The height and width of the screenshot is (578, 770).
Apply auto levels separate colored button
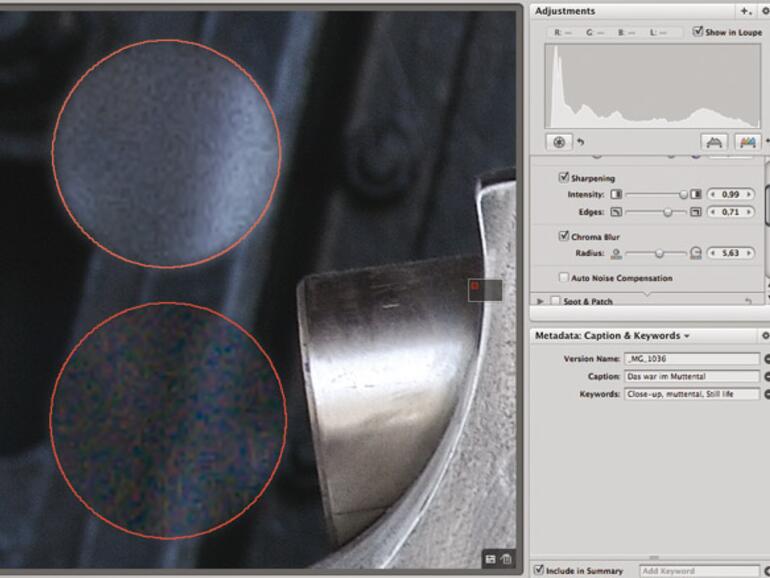tap(747, 142)
